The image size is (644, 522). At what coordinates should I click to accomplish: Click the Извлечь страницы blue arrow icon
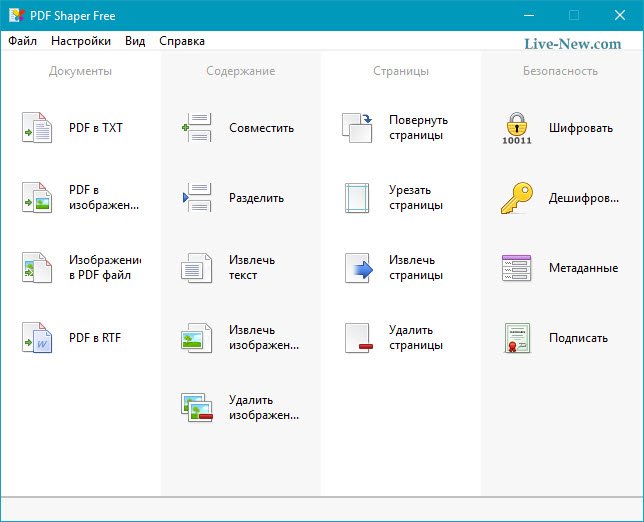(359, 268)
